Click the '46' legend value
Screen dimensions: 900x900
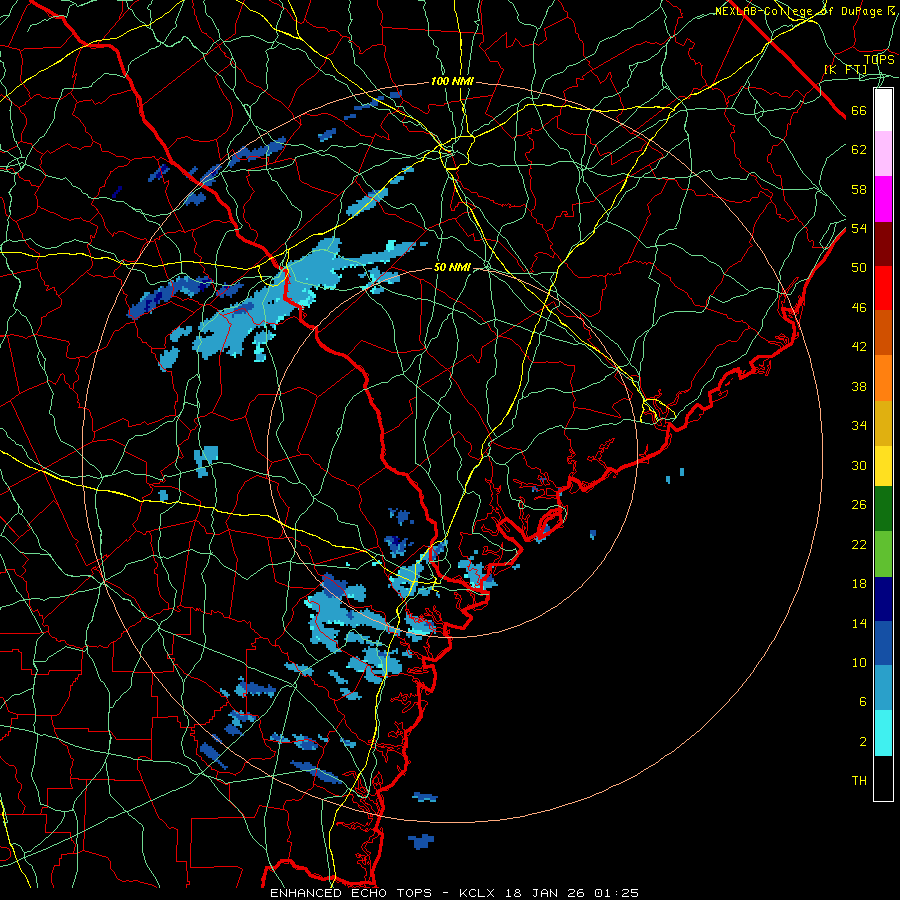tap(859, 308)
